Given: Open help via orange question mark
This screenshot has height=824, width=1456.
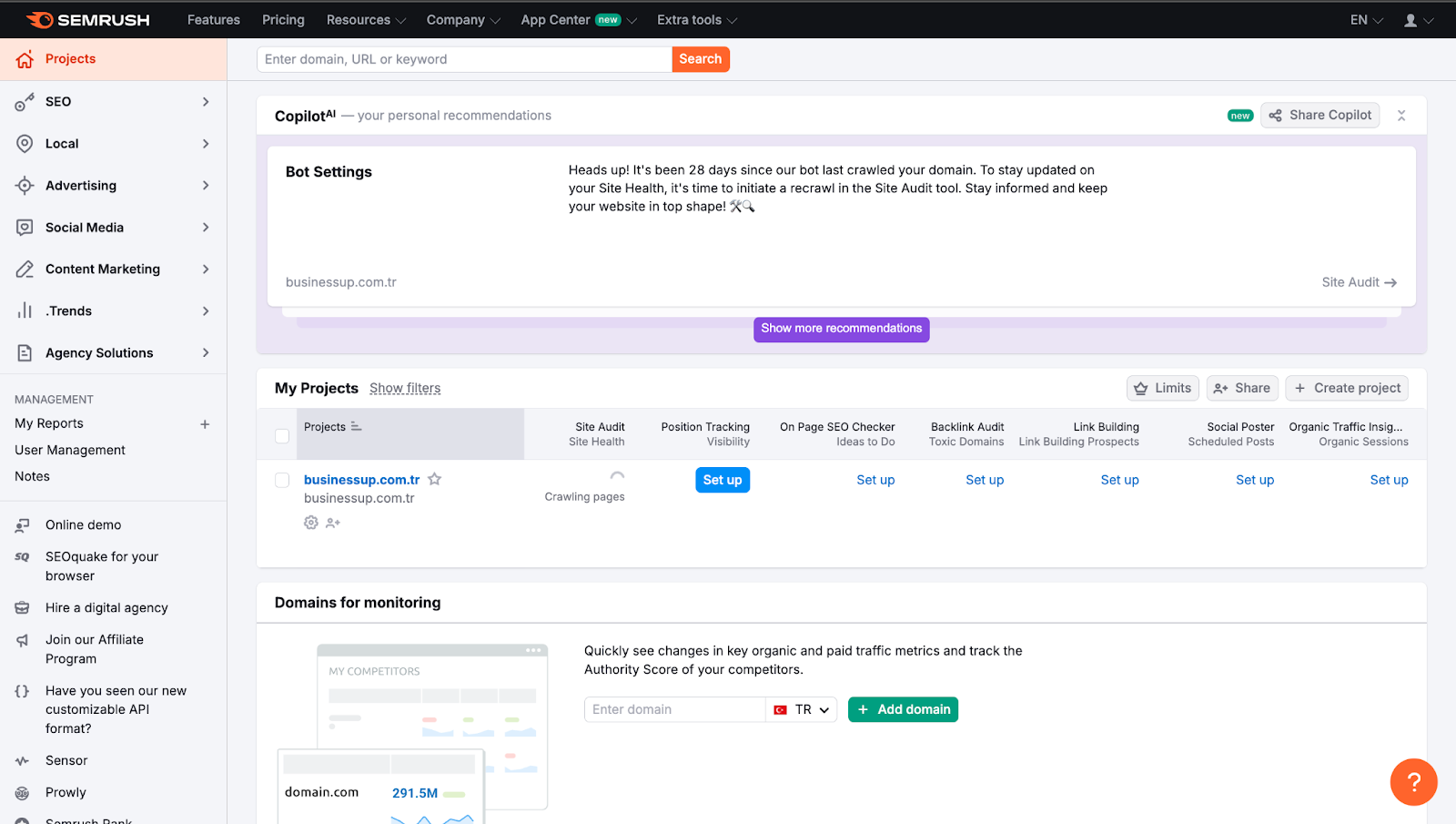Looking at the screenshot, I should (x=1413, y=781).
